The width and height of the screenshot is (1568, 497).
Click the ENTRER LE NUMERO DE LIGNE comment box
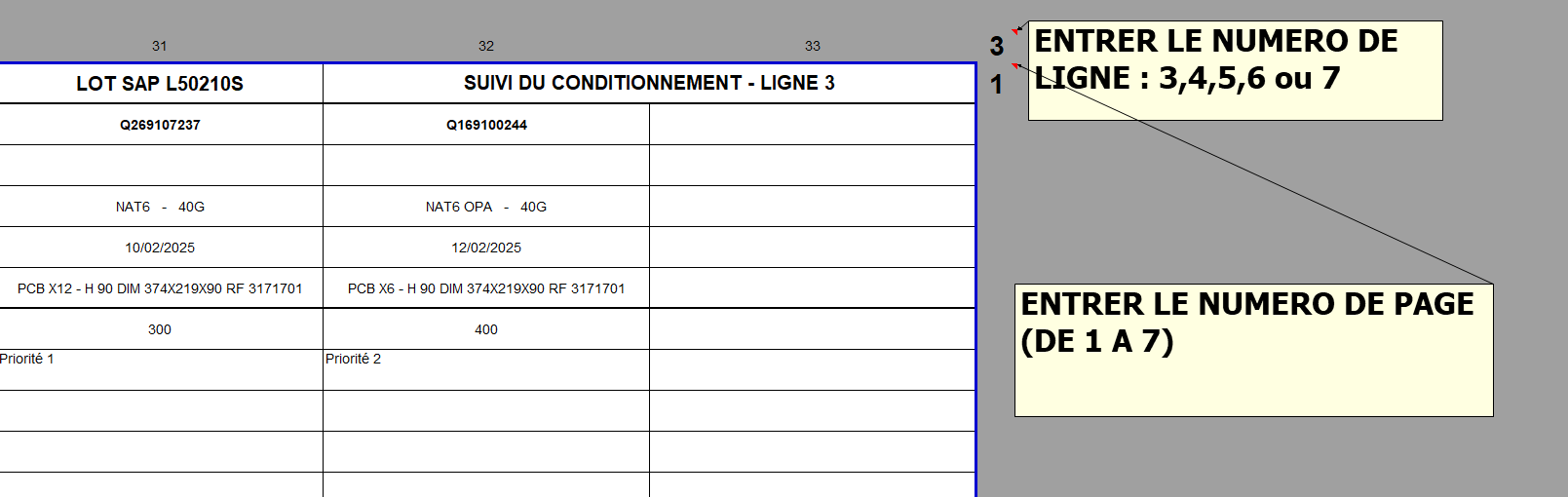coord(1235,70)
